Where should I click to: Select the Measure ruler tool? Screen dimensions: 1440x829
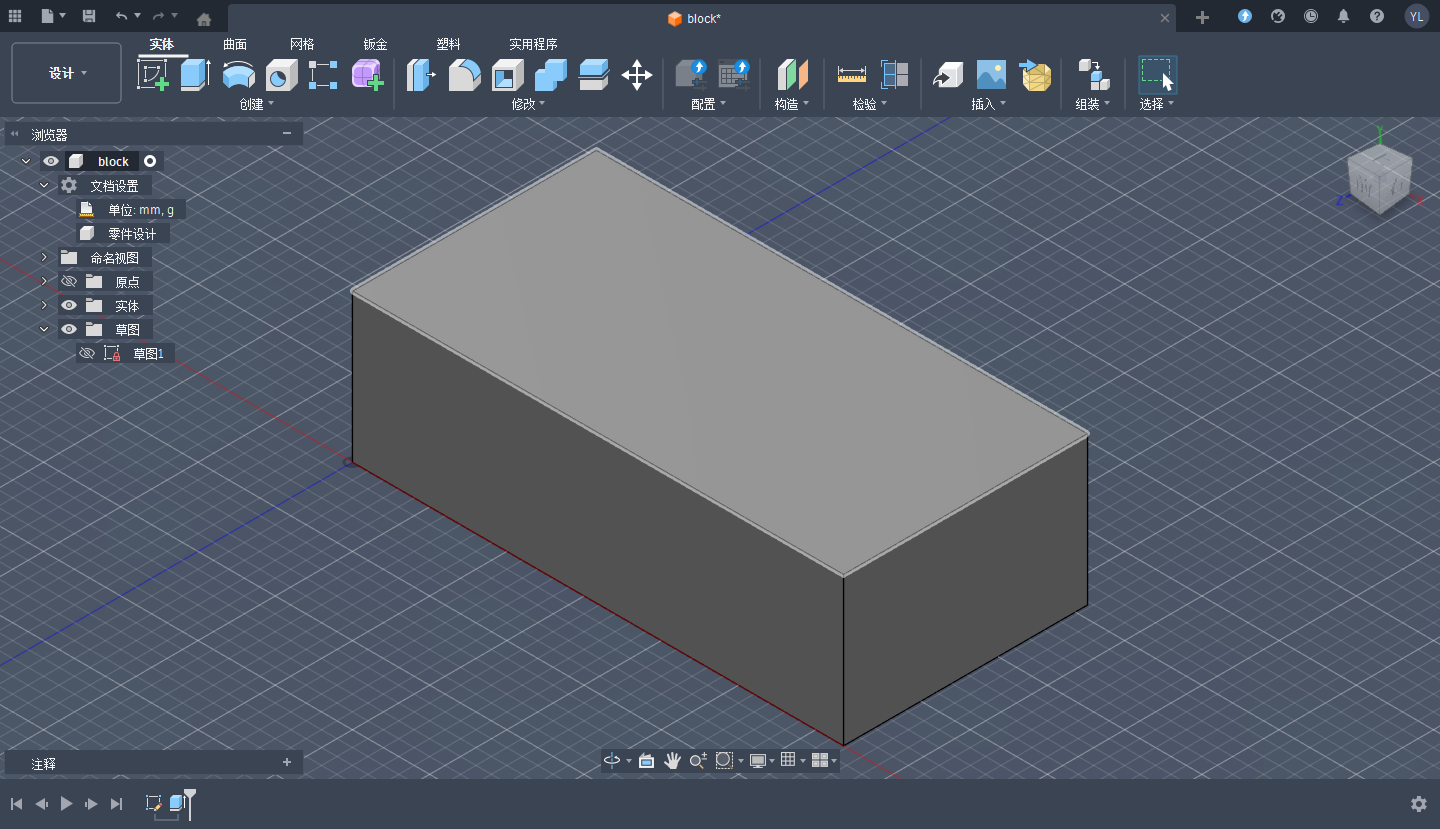point(852,75)
